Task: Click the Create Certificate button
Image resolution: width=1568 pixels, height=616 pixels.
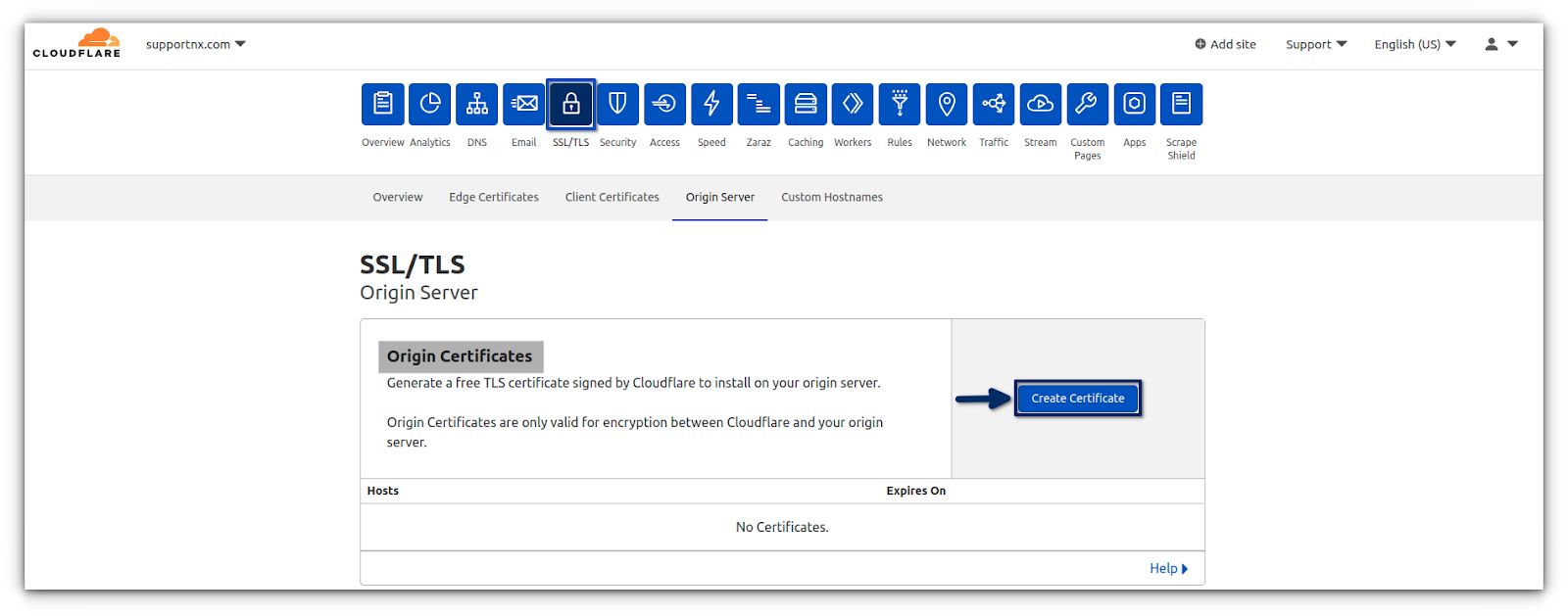Action: tap(1078, 399)
